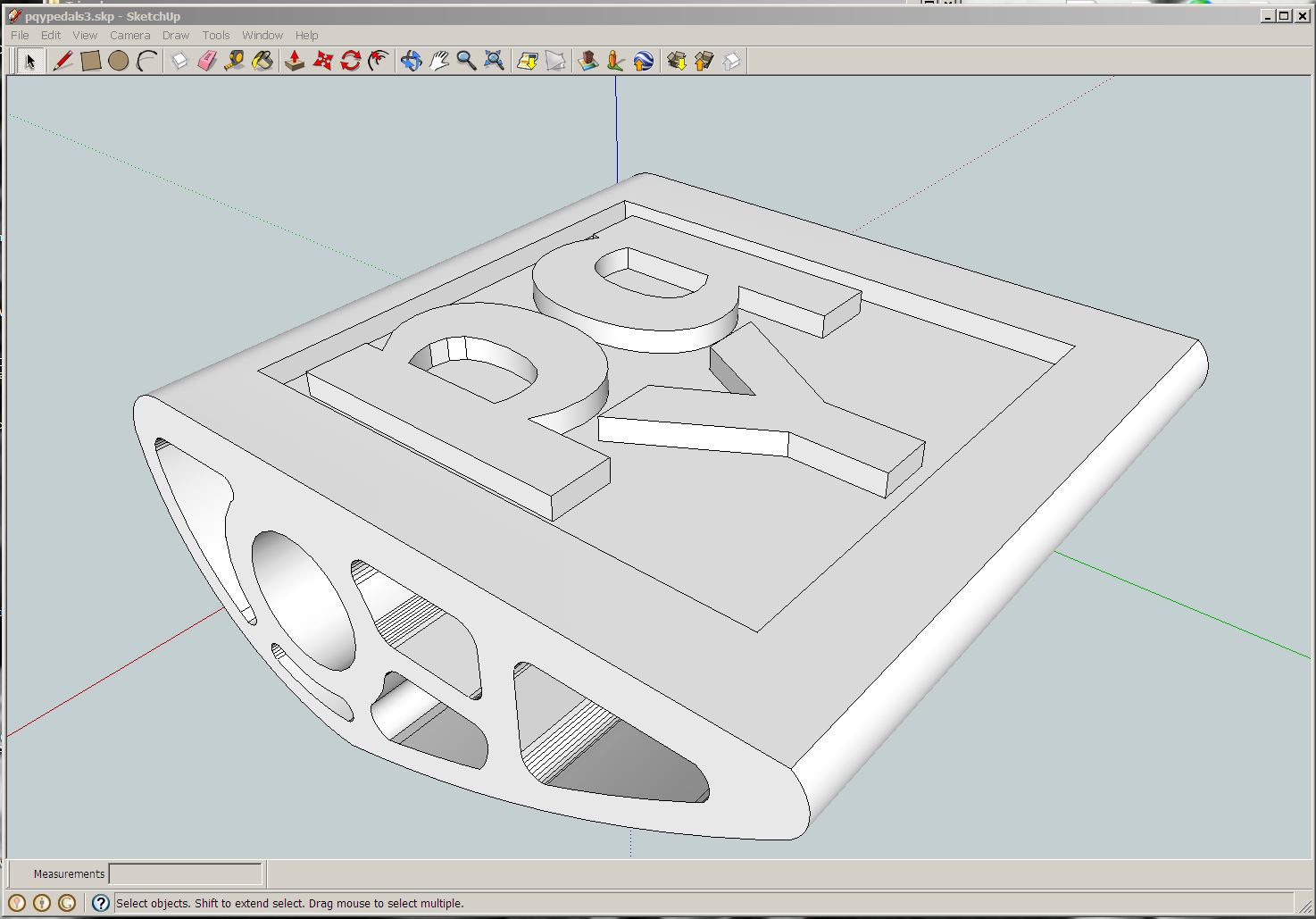Open the Tools menu
This screenshot has width=1316, height=919.
click(x=216, y=36)
